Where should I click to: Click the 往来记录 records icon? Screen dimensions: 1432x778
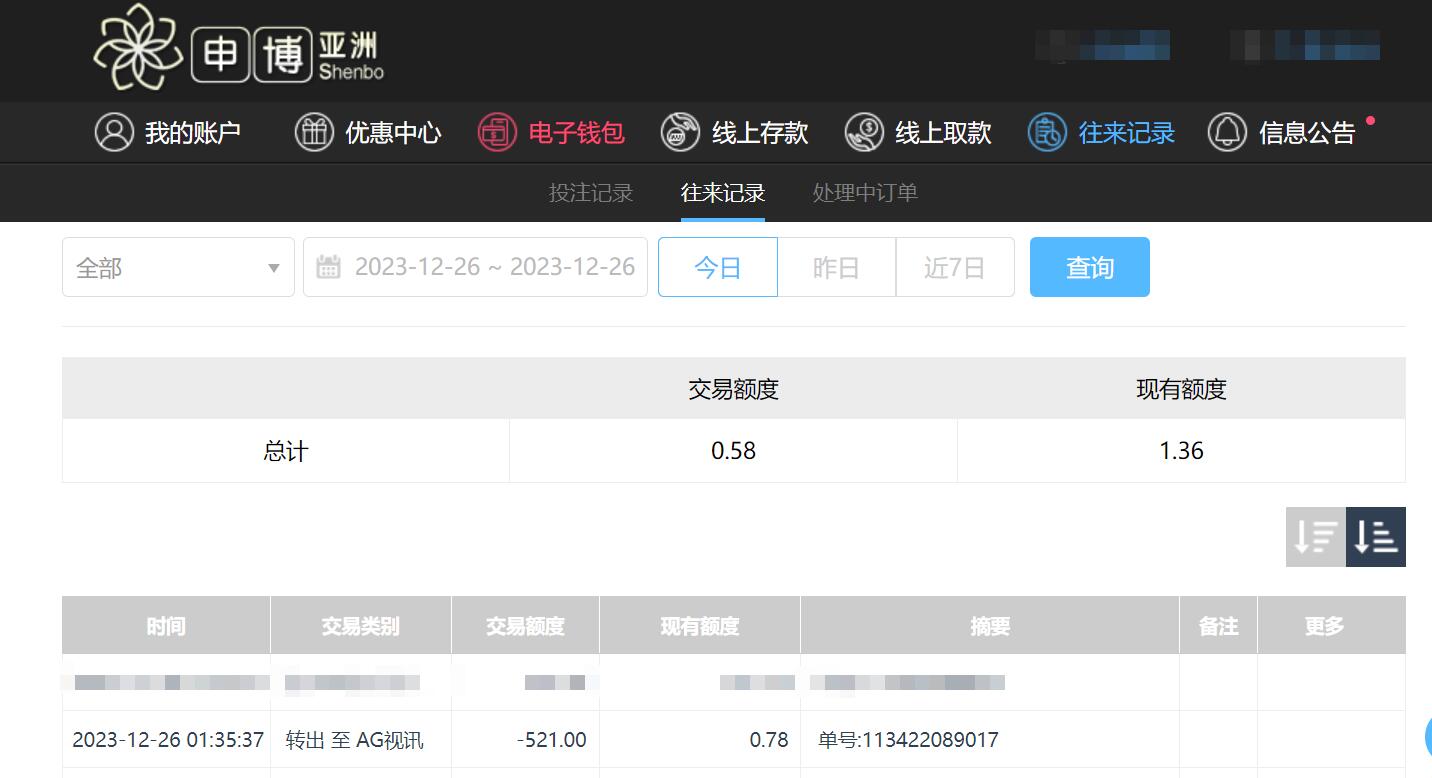click(x=1047, y=132)
